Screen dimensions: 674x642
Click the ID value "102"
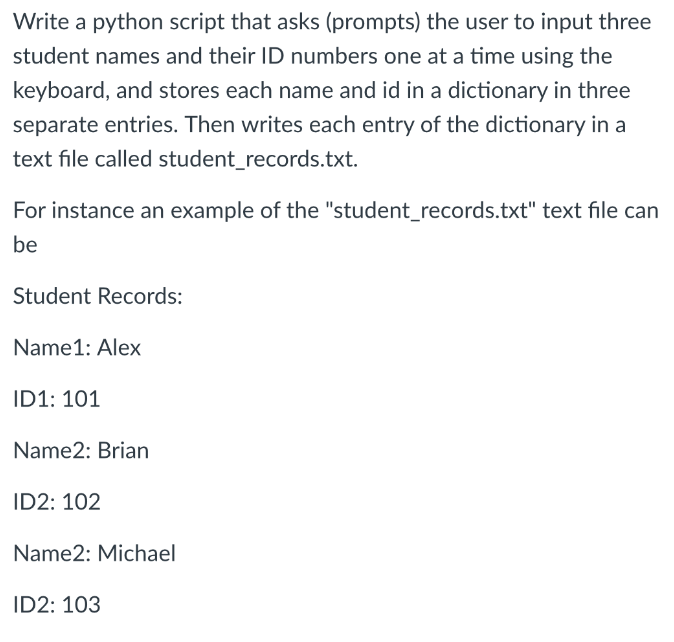click(x=81, y=502)
